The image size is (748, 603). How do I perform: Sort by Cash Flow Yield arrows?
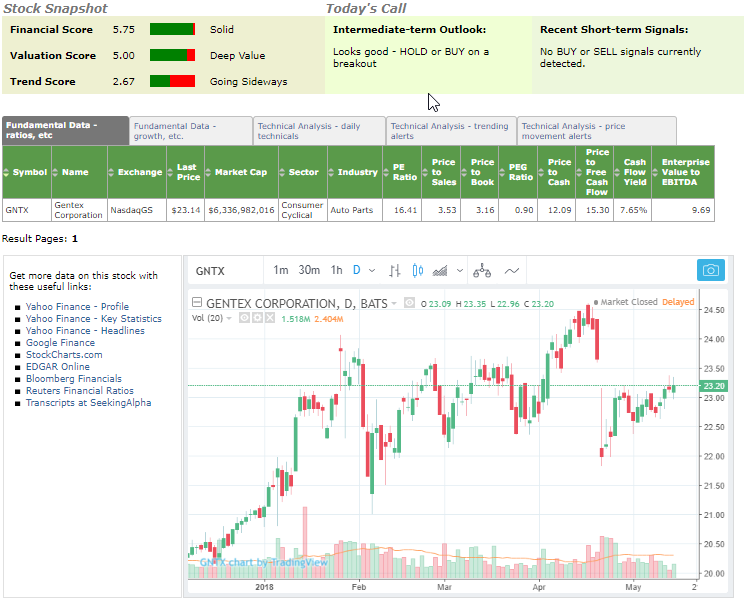[x=617, y=172]
